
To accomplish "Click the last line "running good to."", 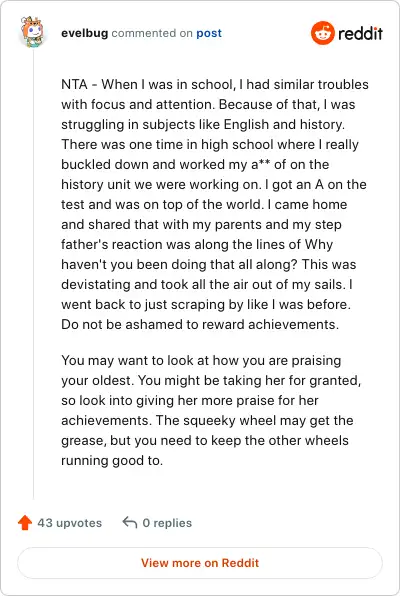I will (112, 460).
